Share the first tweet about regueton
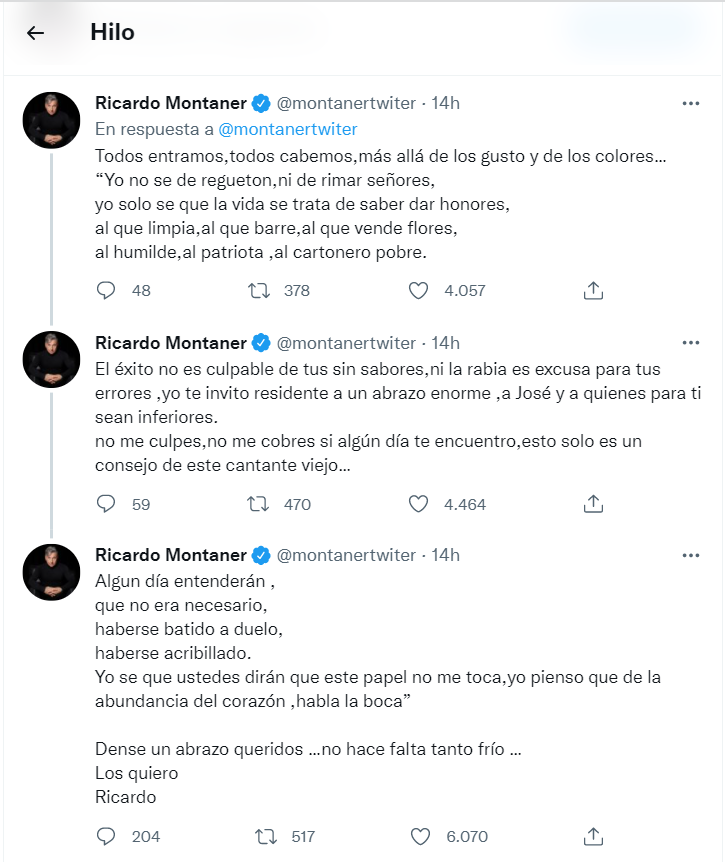This screenshot has width=725, height=862. 593,290
